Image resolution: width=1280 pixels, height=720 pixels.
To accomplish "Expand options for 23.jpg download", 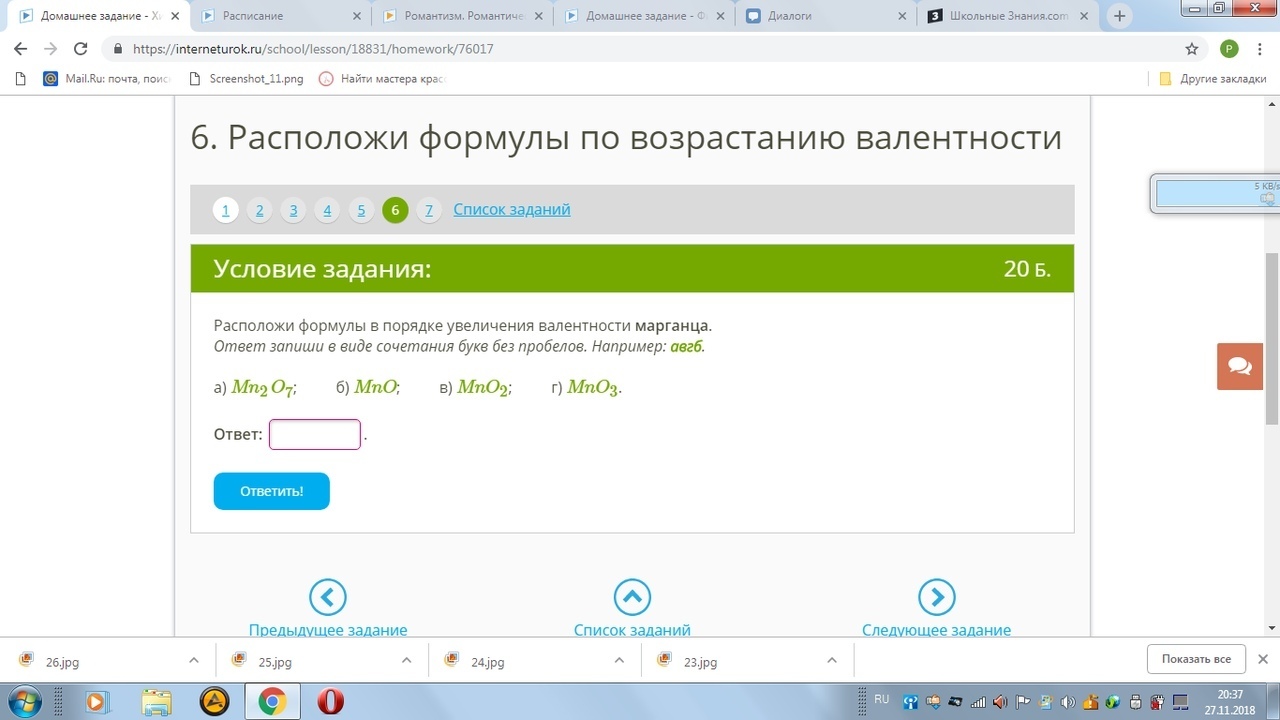I will coord(832,660).
